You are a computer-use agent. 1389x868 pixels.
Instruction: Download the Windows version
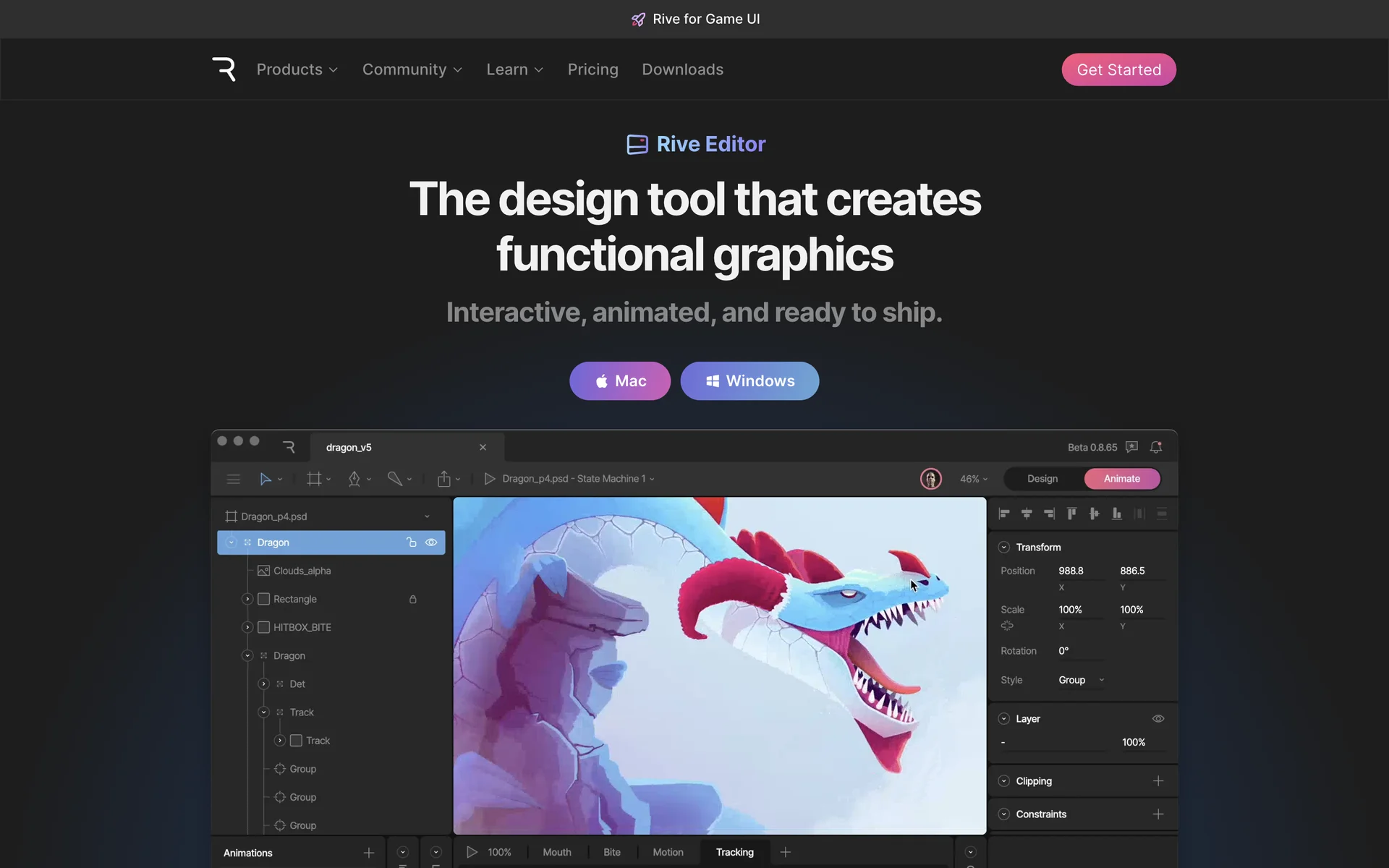tap(749, 381)
